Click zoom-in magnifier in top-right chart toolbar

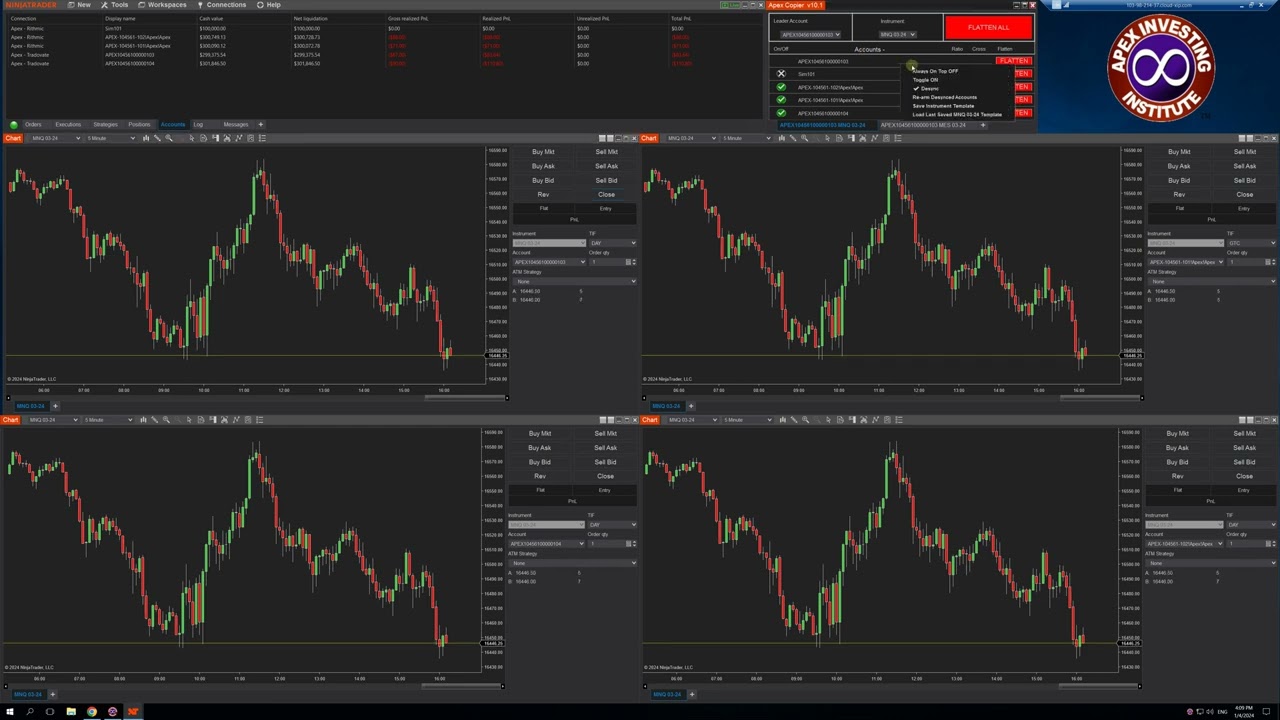(805, 138)
